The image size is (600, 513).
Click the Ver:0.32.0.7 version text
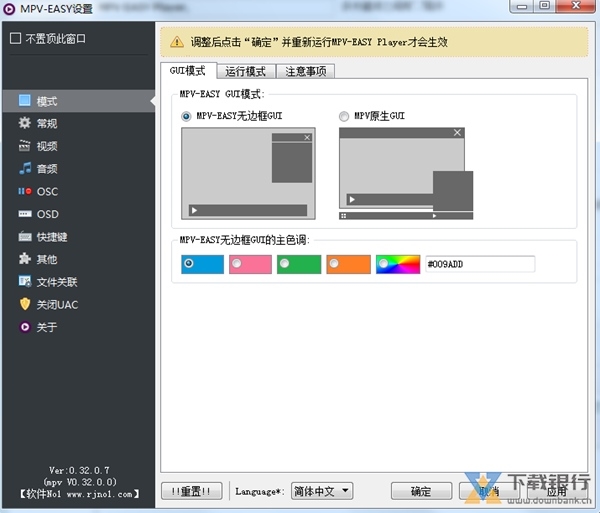pyautogui.click(x=79, y=470)
